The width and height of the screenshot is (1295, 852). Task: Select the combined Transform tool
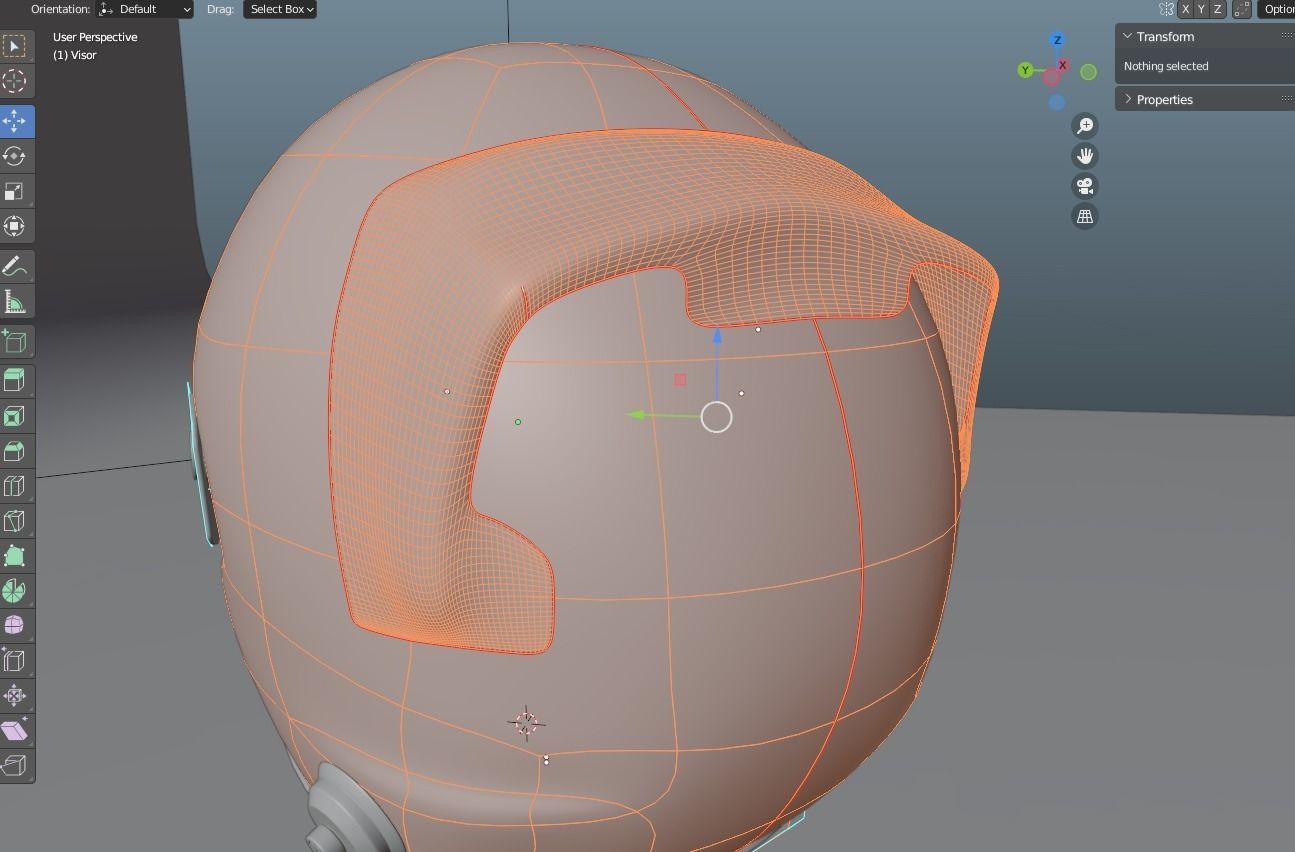click(x=15, y=226)
